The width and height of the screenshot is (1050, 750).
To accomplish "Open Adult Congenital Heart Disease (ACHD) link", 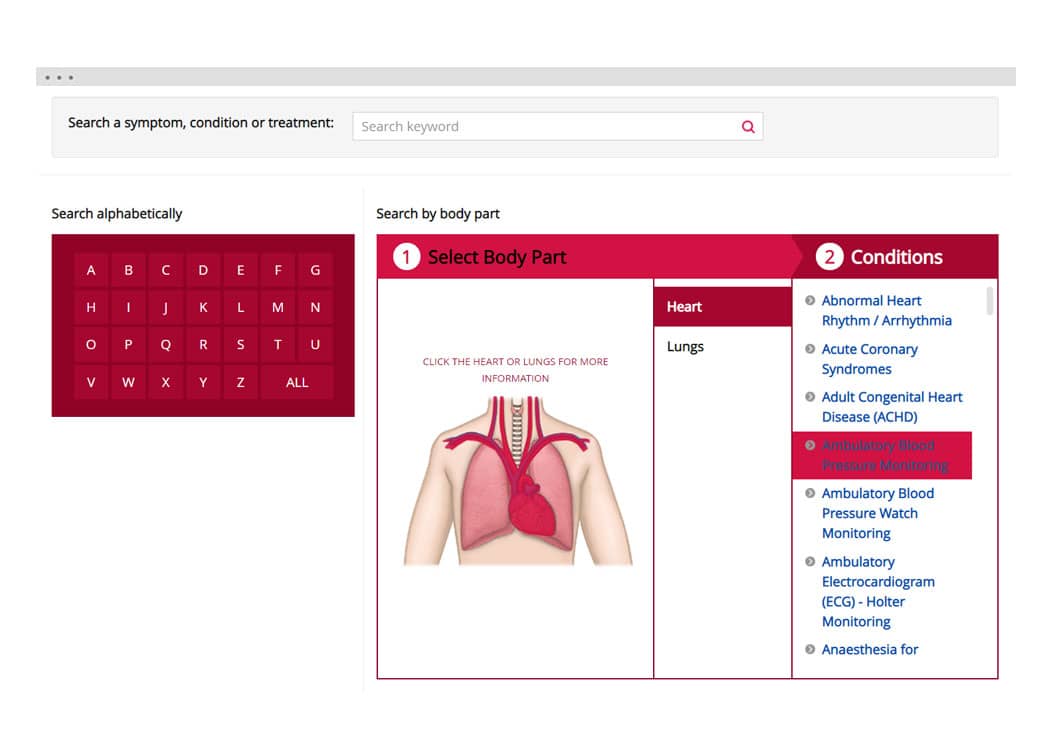I will tap(891, 407).
